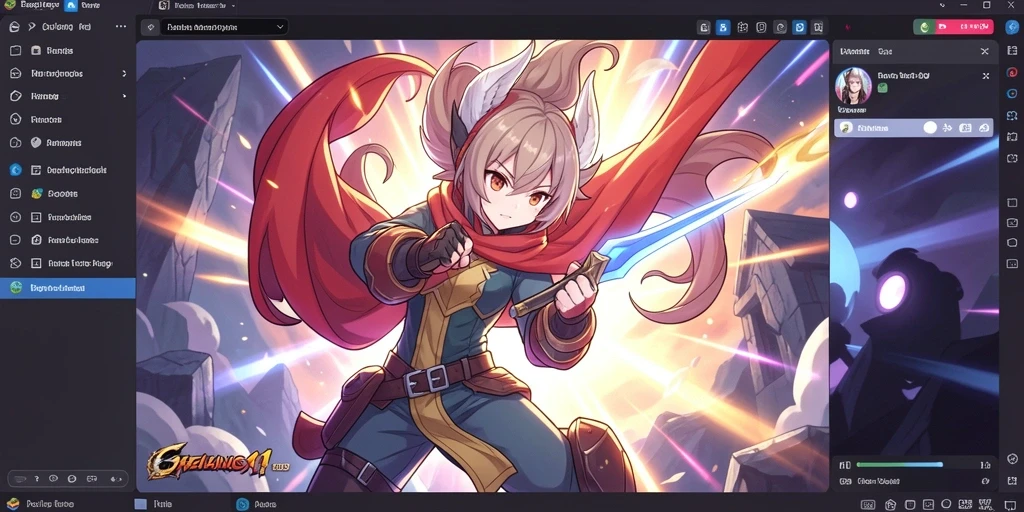1024x512 pixels.
Task: Click the blue ring icon in the far-right strip
Action: (x=1012, y=93)
